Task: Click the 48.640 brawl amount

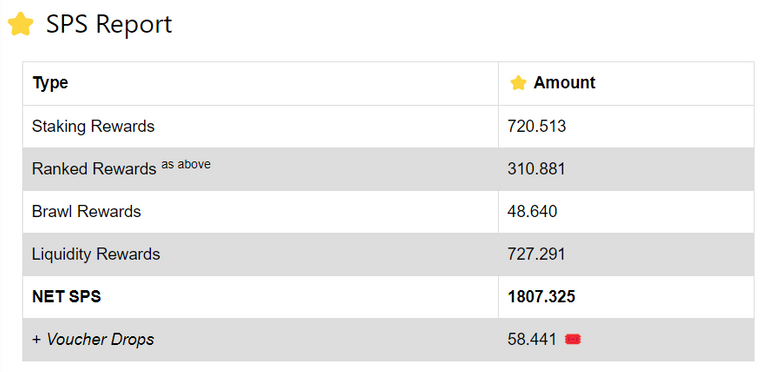Action: coord(532,211)
